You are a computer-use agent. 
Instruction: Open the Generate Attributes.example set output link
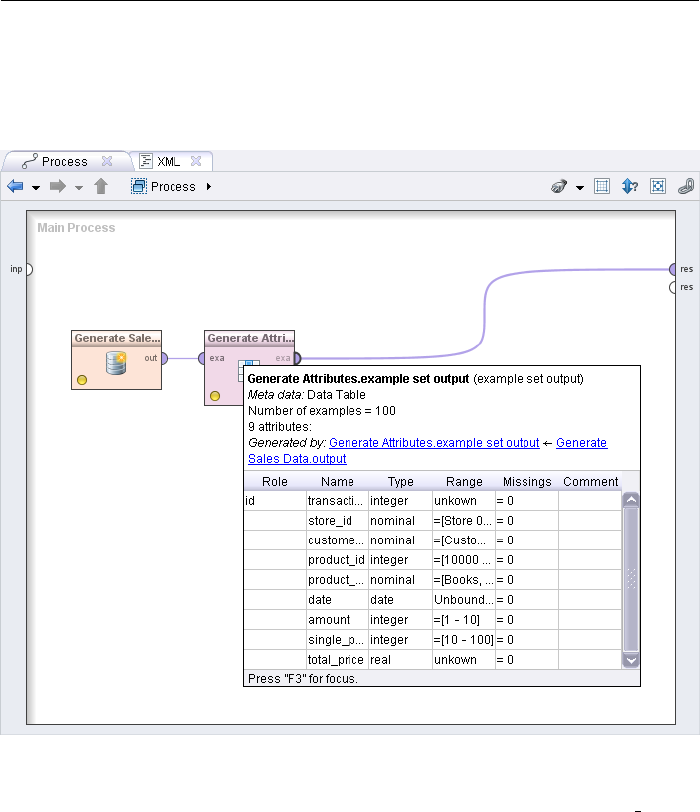coord(434,443)
